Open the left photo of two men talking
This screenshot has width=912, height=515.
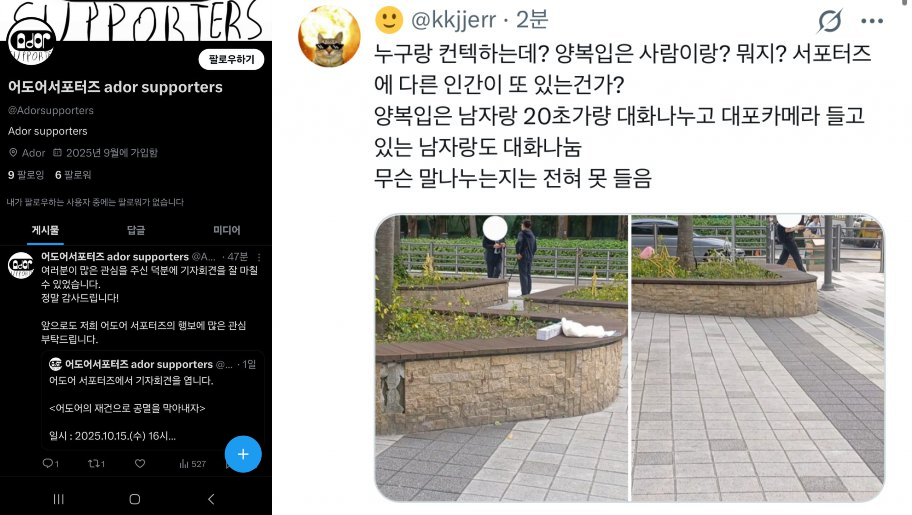coord(501,357)
